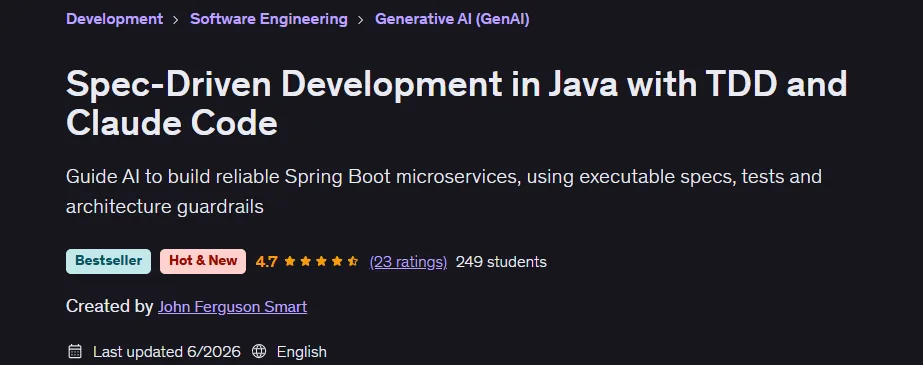Open instructor John Ferguson Smart's profile

coord(233,307)
